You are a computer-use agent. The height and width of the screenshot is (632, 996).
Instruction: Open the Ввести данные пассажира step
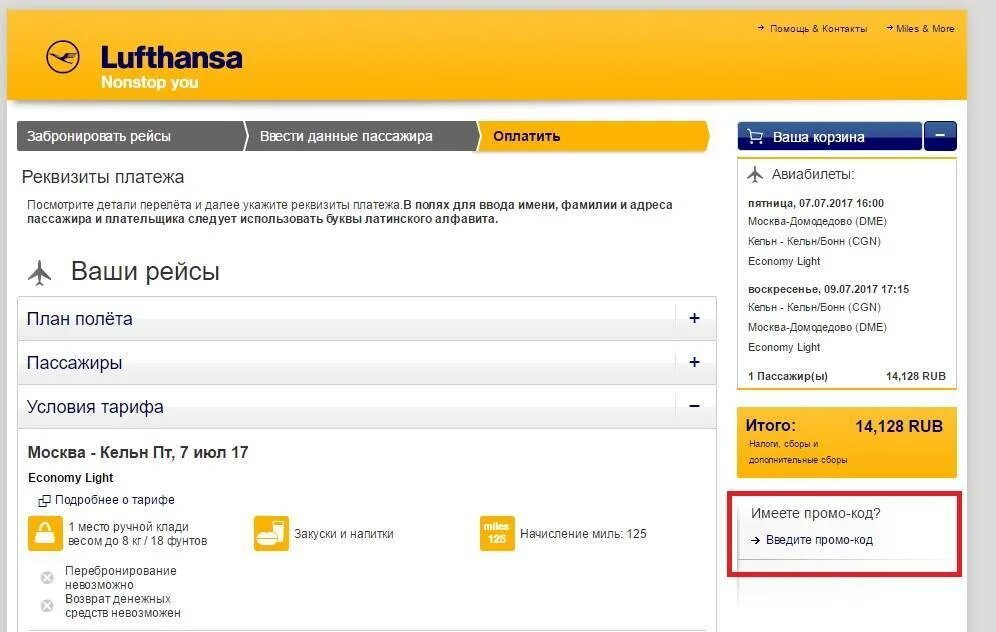coord(350,135)
